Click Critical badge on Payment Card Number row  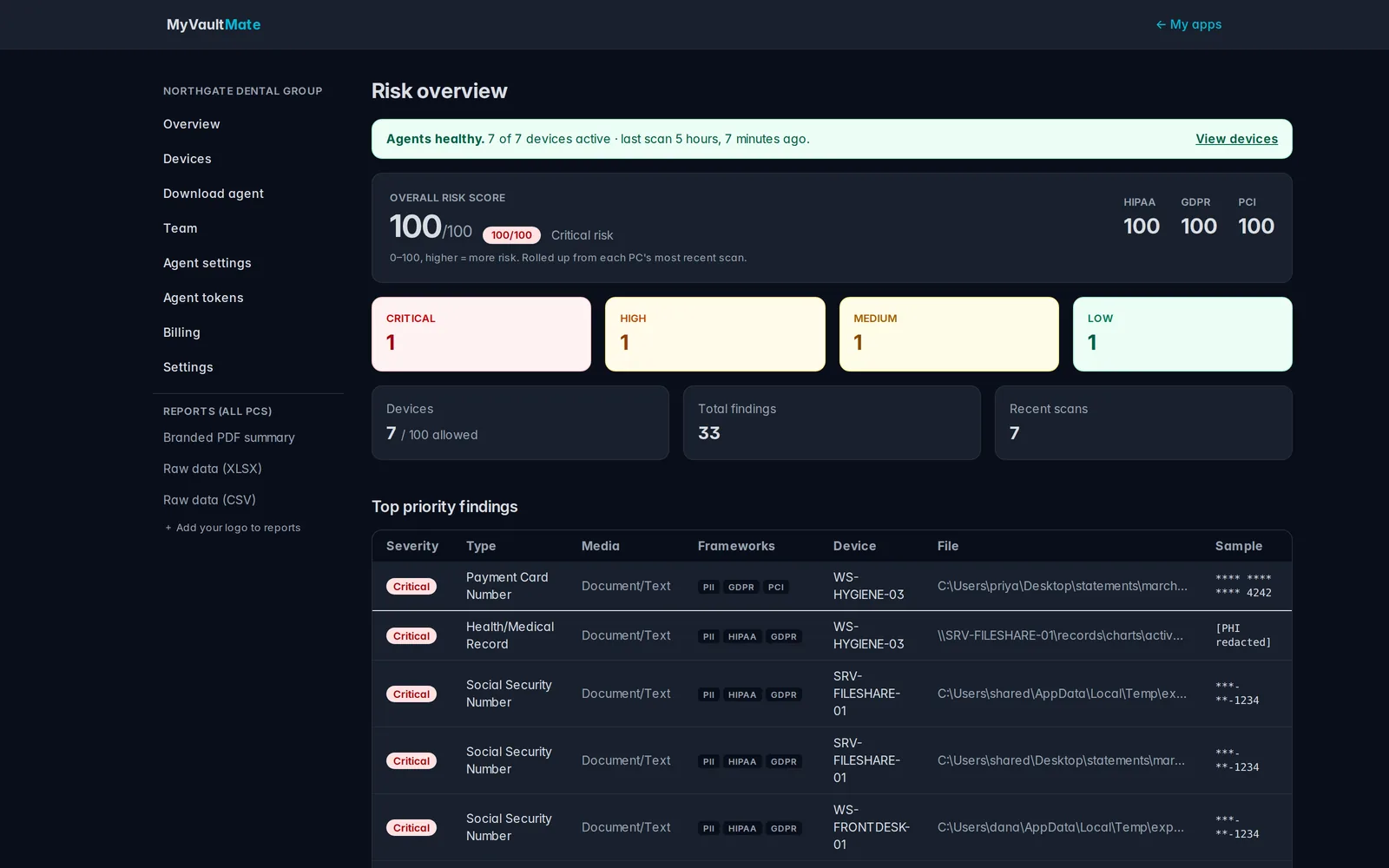411,587
